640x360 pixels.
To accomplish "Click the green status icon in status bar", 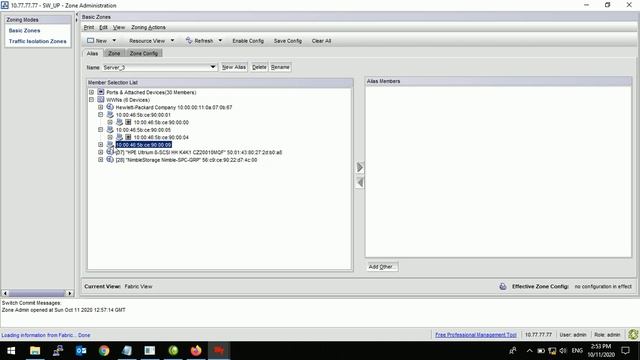I will click(x=633, y=334).
